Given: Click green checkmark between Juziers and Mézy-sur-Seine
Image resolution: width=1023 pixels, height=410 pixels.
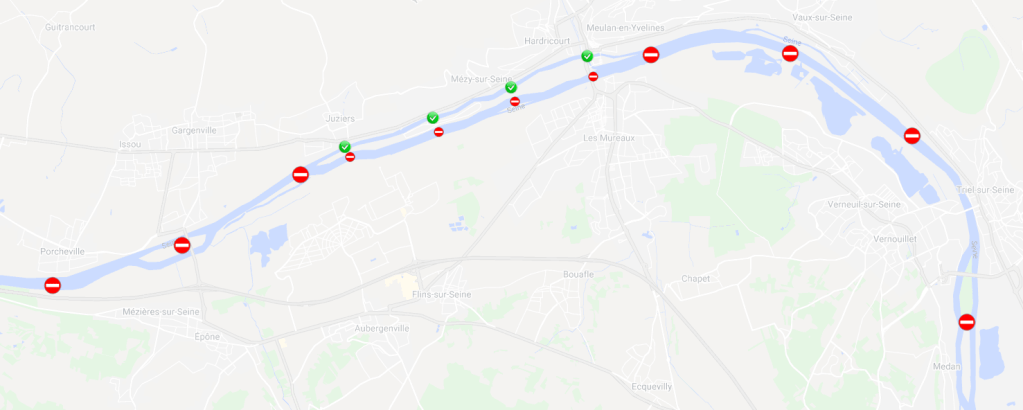Looking at the screenshot, I should (x=433, y=118).
